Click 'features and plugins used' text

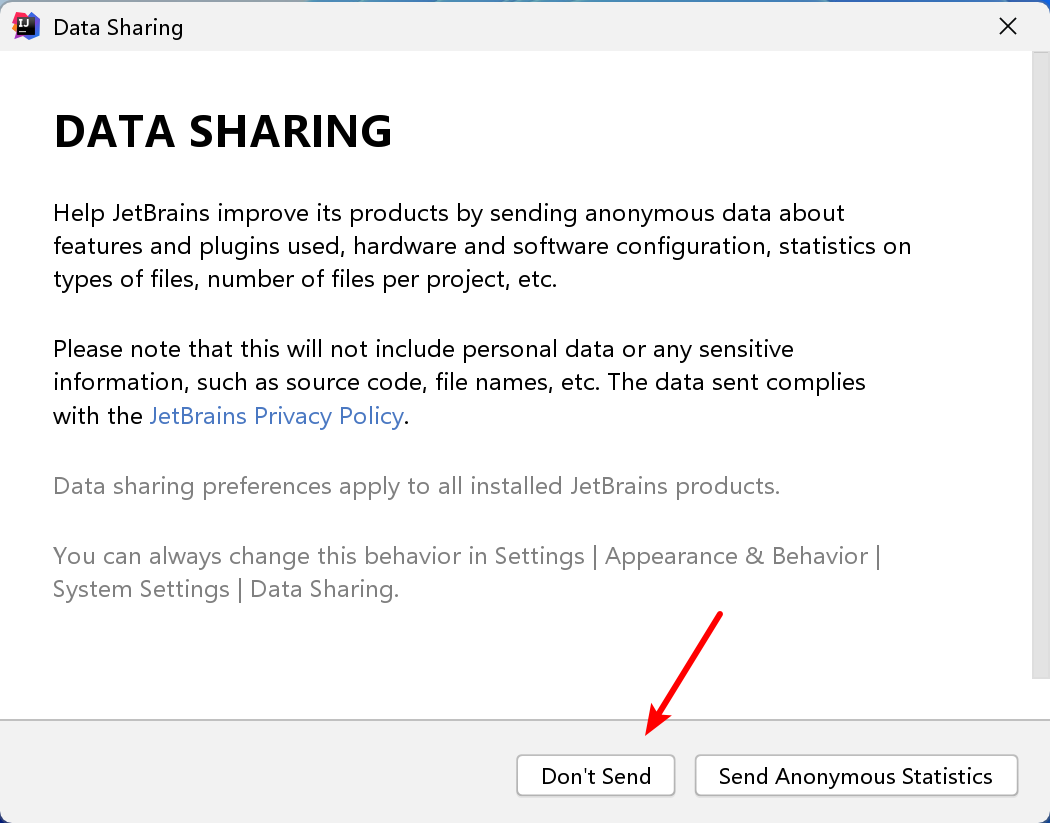point(198,246)
